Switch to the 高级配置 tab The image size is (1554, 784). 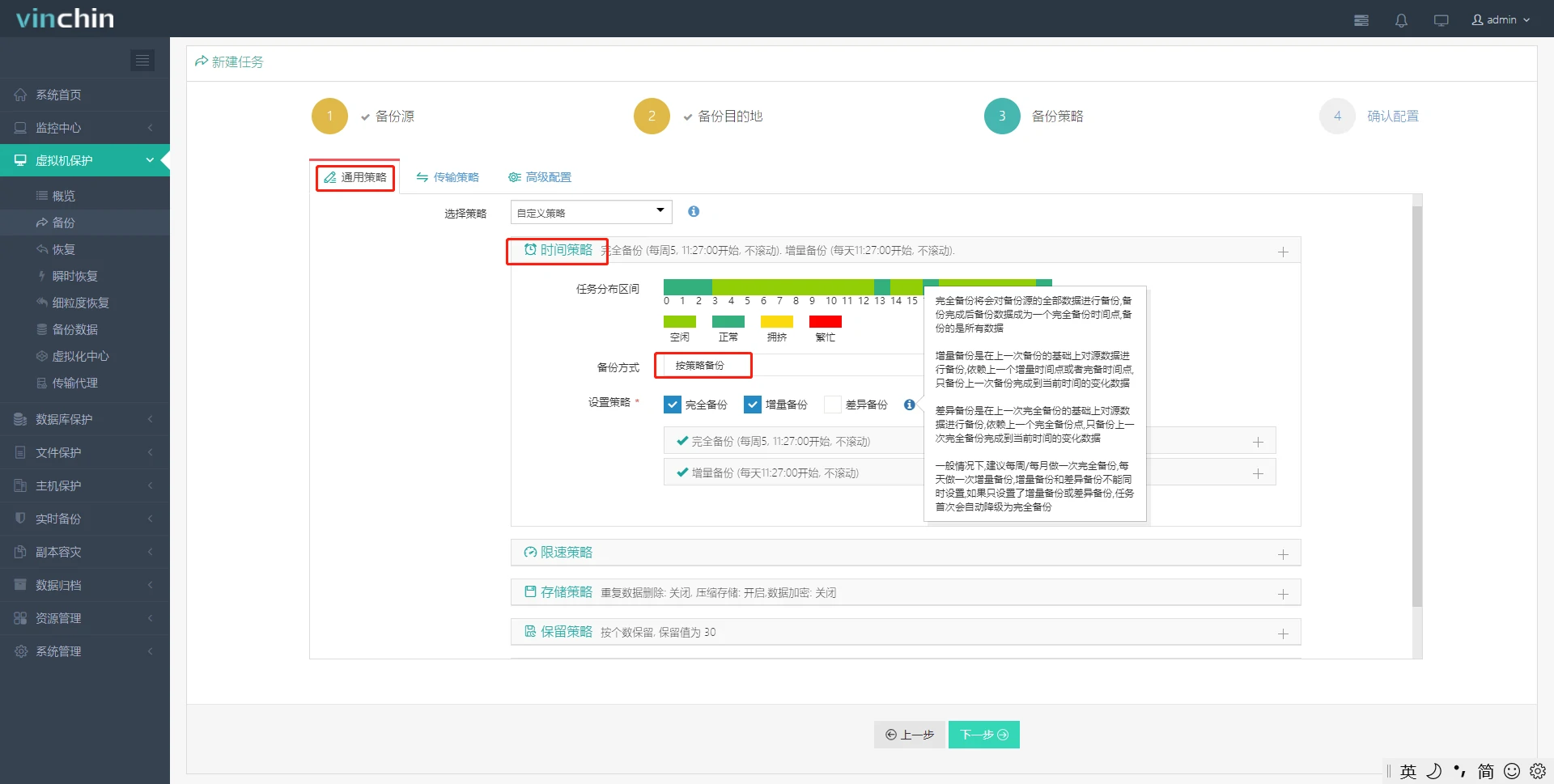pos(540,177)
